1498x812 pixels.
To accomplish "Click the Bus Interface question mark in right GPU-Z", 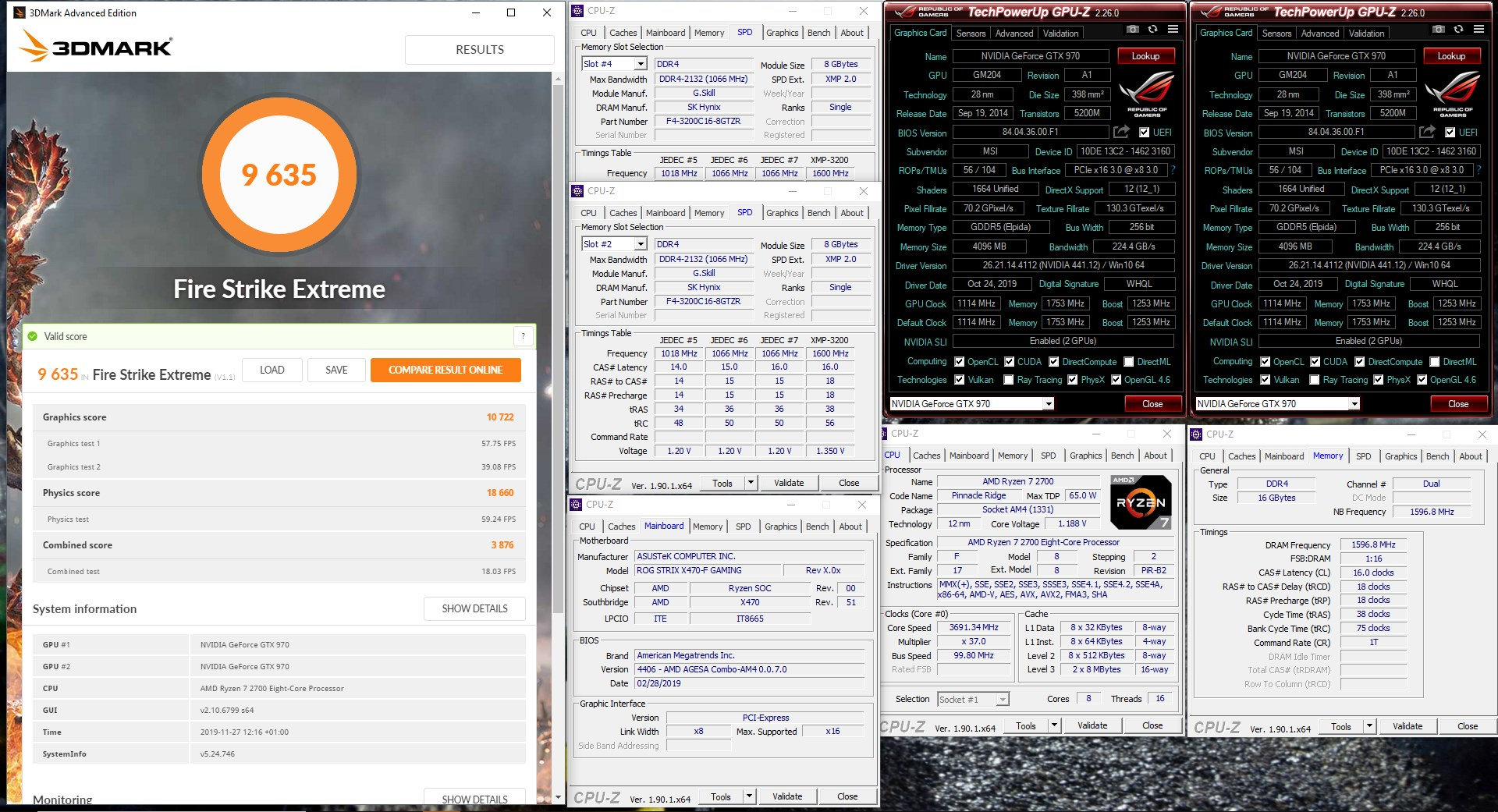I will pyautogui.click(x=1478, y=170).
